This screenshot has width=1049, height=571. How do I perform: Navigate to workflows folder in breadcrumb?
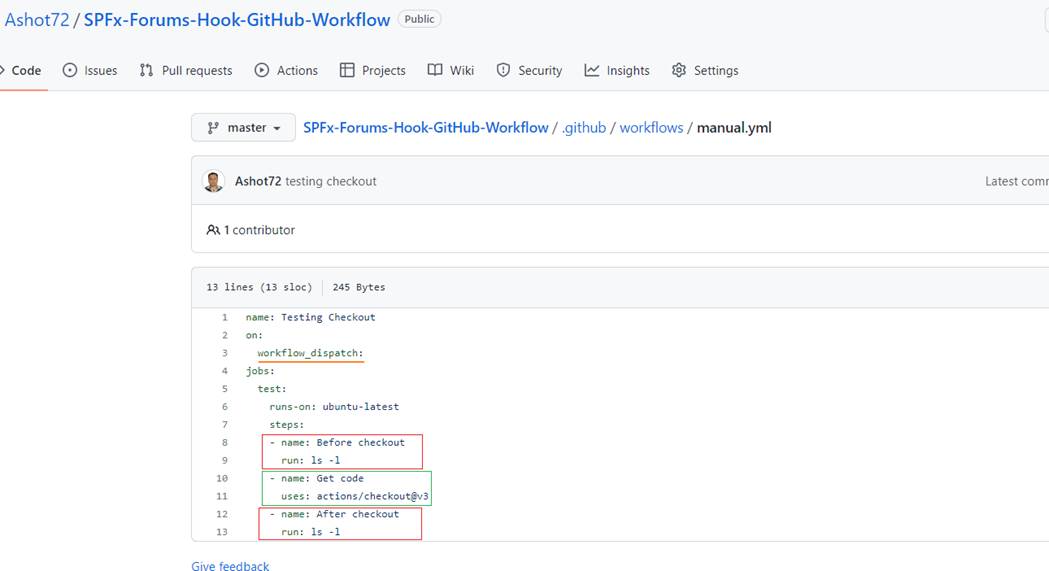point(651,128)
